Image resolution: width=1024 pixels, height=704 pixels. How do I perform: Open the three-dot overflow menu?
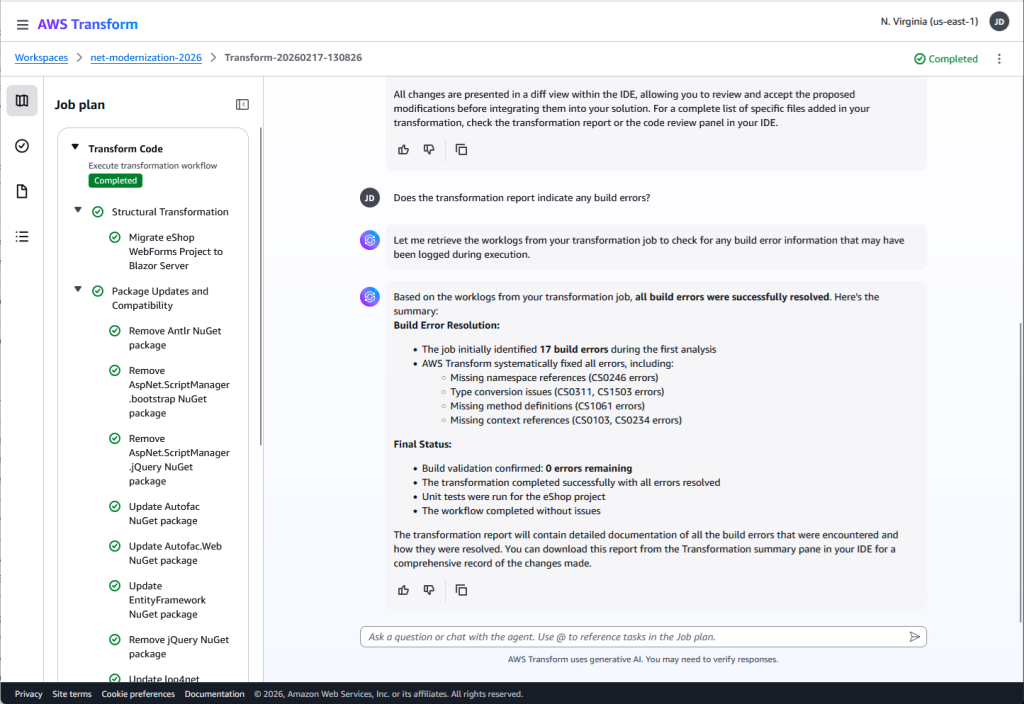(997, 58)
